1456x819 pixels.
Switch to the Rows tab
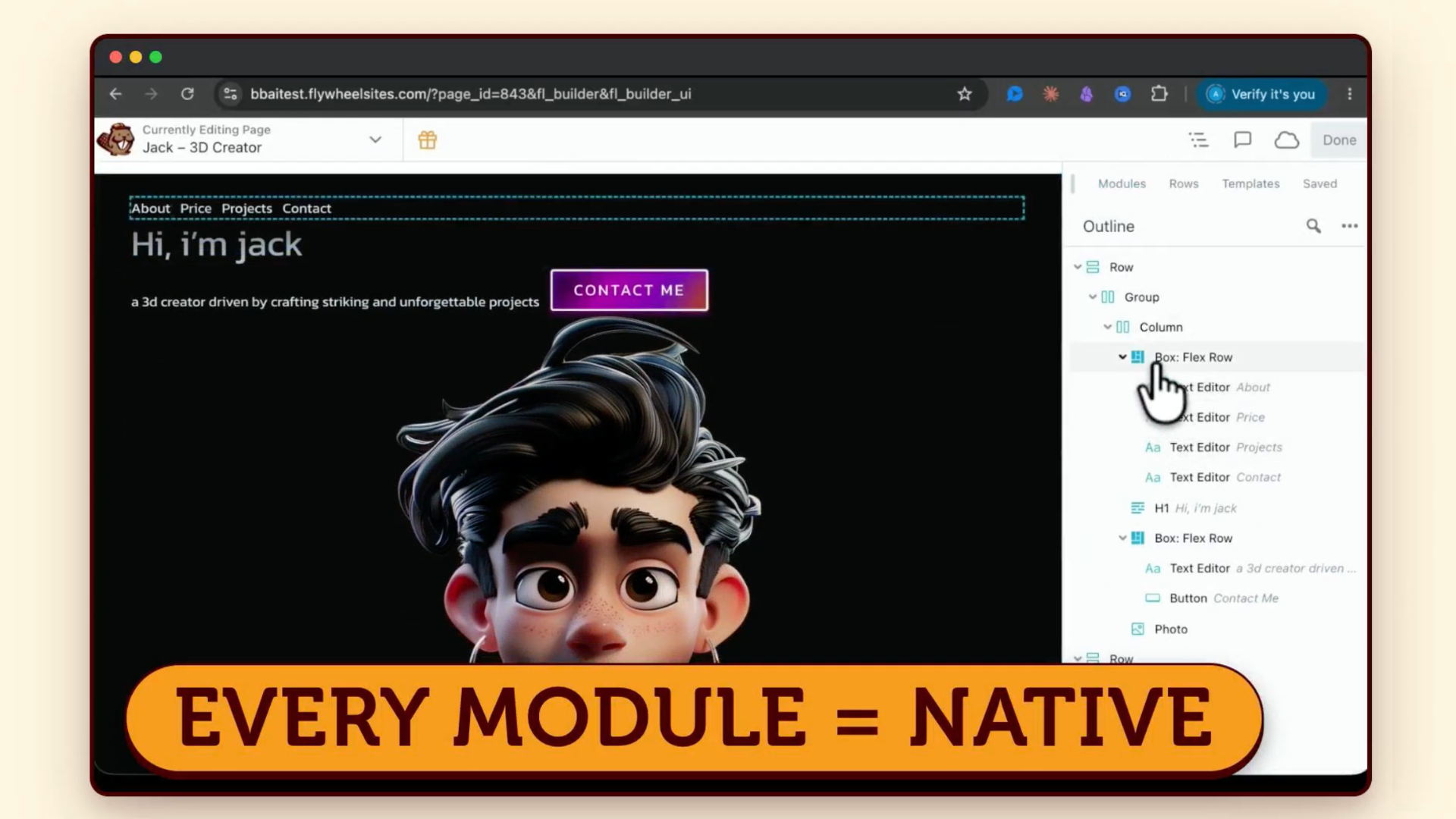coord(1184,184)
